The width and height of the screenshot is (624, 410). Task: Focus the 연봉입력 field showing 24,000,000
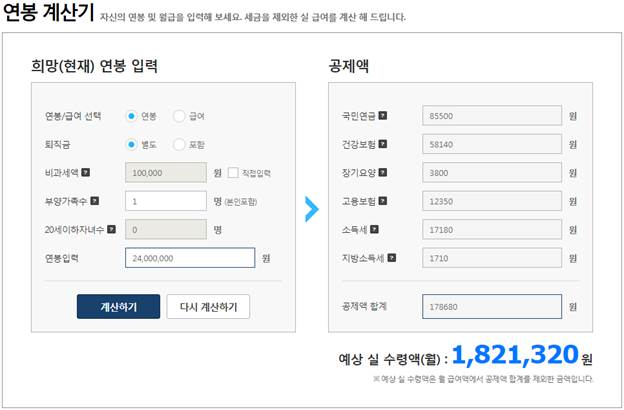click(x=190, y=258)
